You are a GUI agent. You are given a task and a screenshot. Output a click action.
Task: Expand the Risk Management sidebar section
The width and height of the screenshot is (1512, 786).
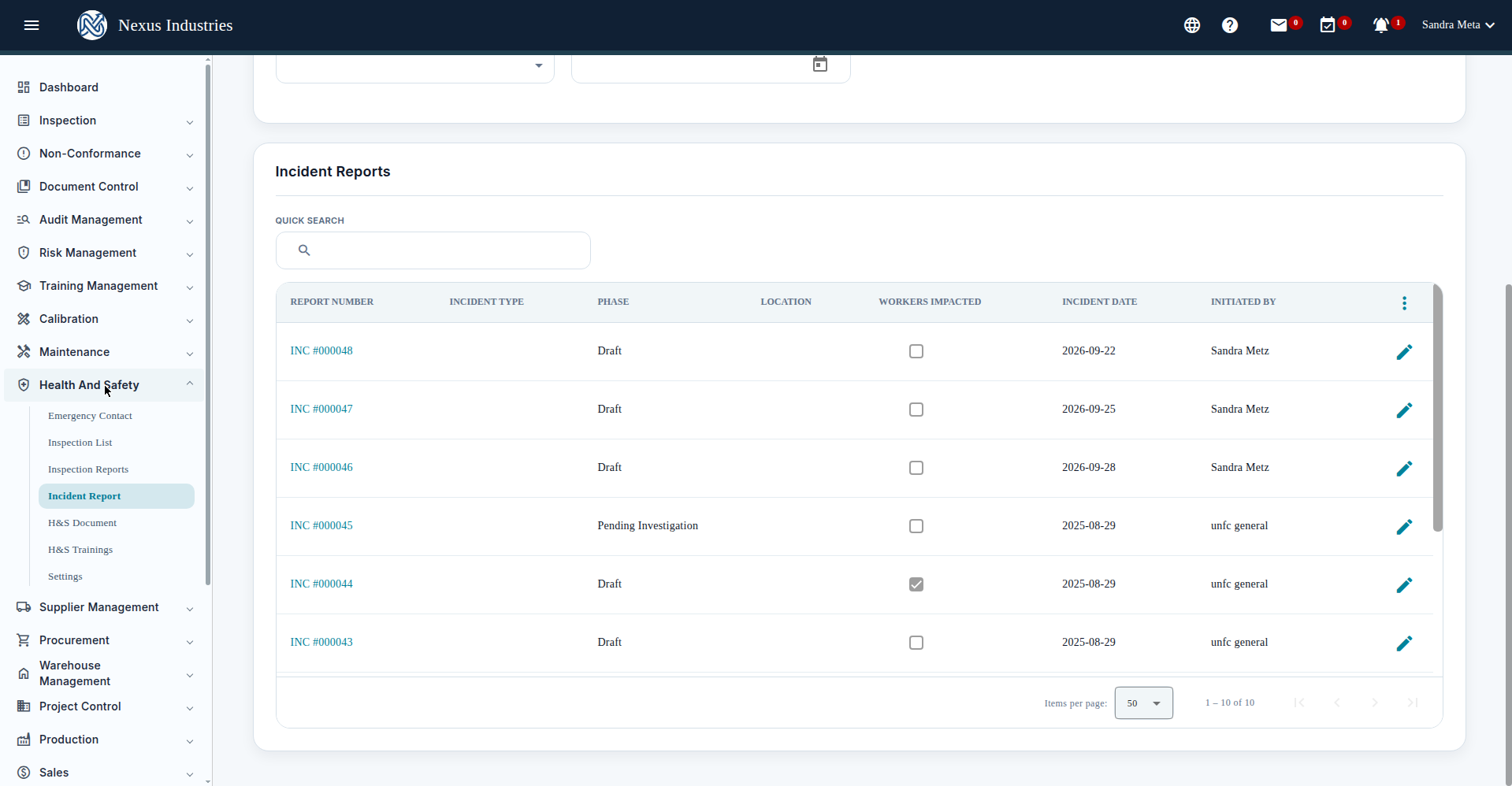point(104,253)
